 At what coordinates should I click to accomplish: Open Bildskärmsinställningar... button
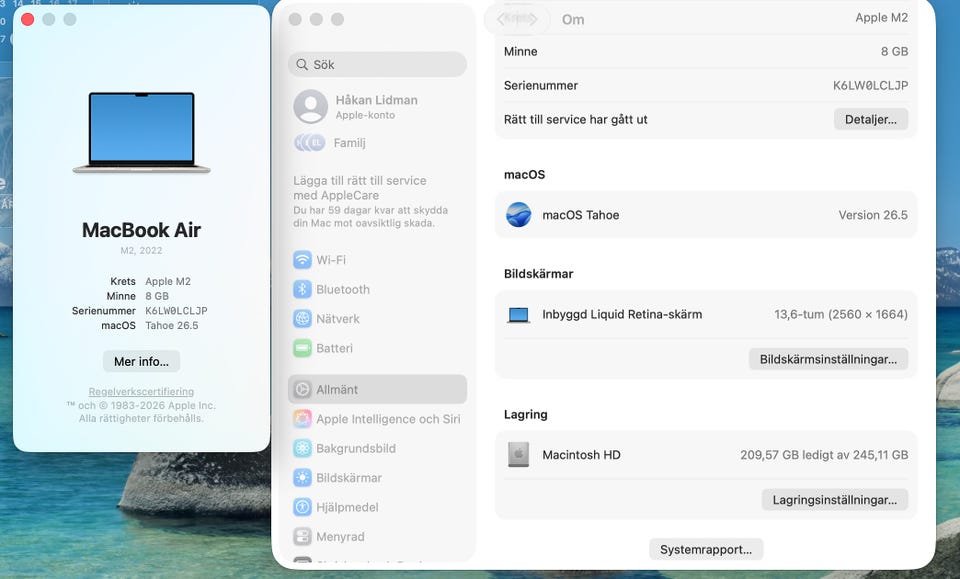click(828, 359)
